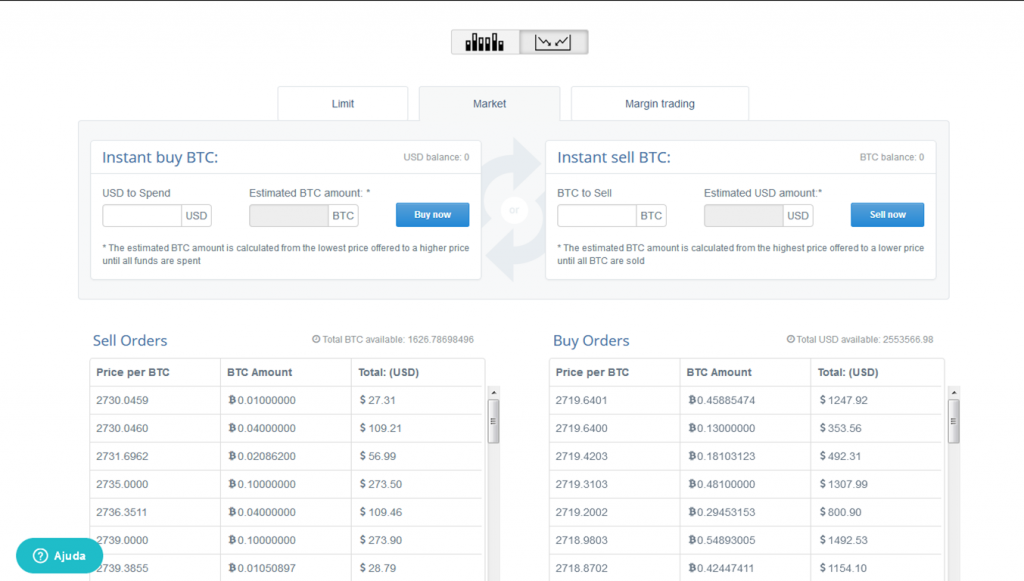
Task: Select sell order price 2730.0460
Action: tap(122, 428)
